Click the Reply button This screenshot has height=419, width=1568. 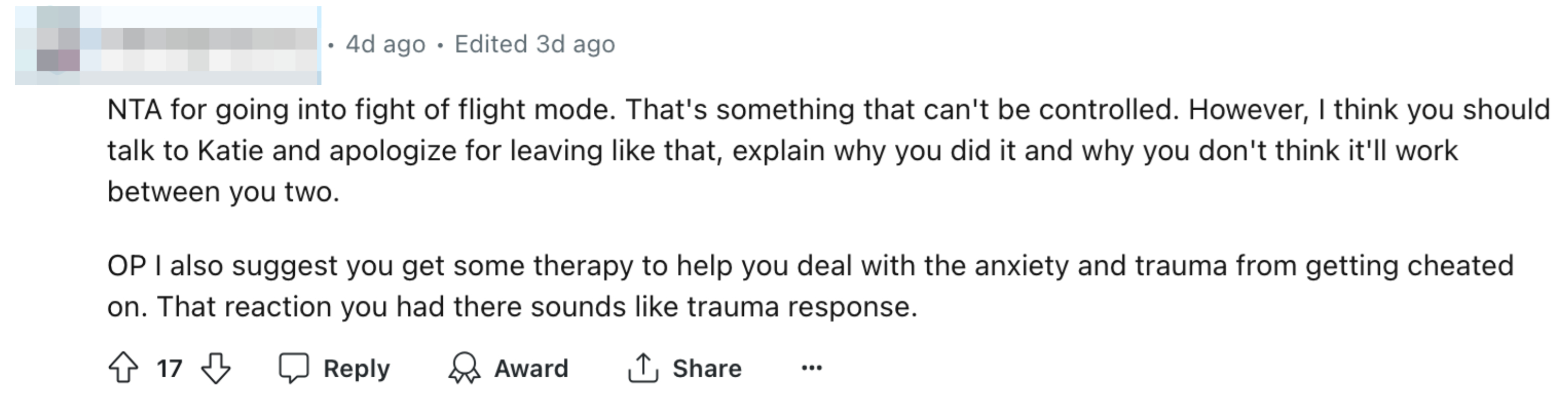356,367
